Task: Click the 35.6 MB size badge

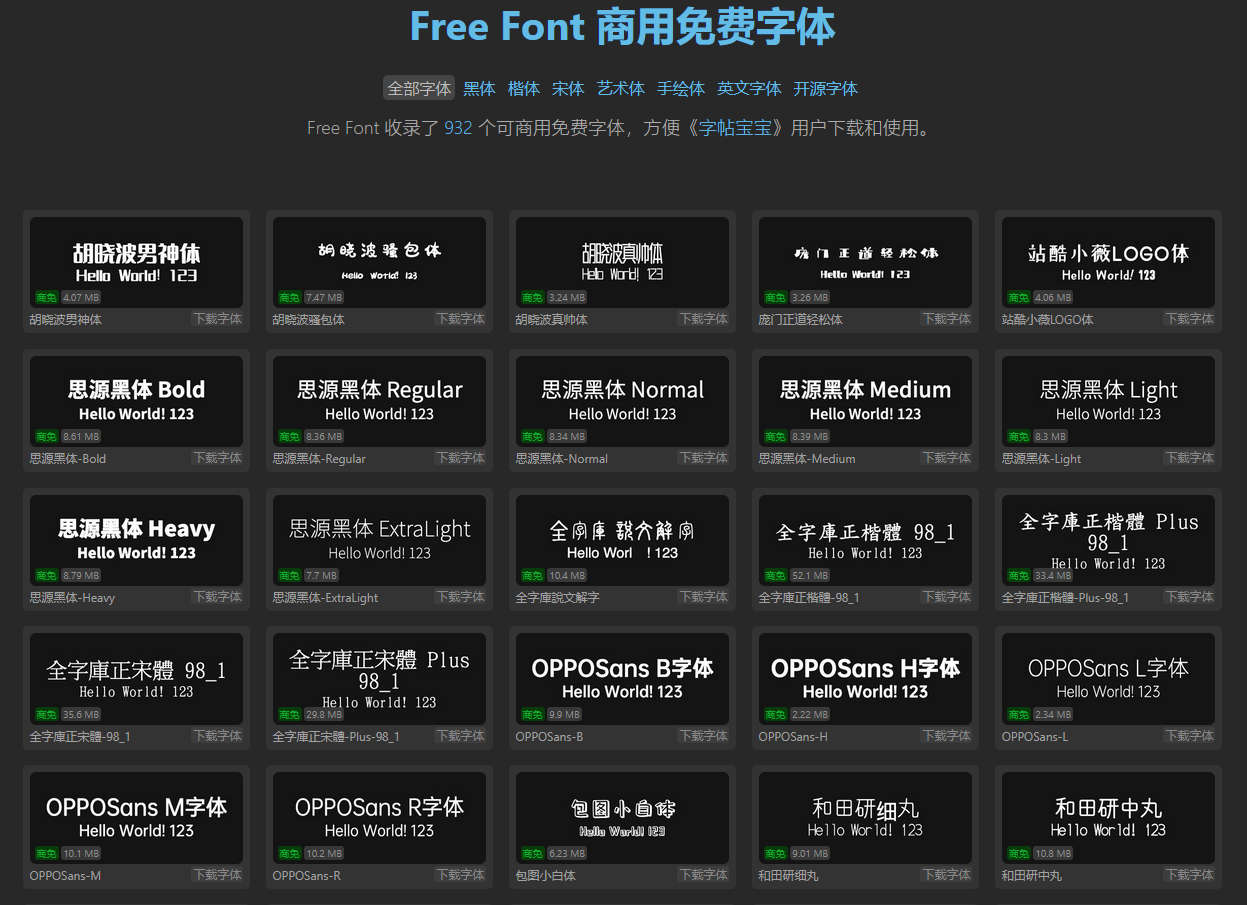Action: (80, 715)
